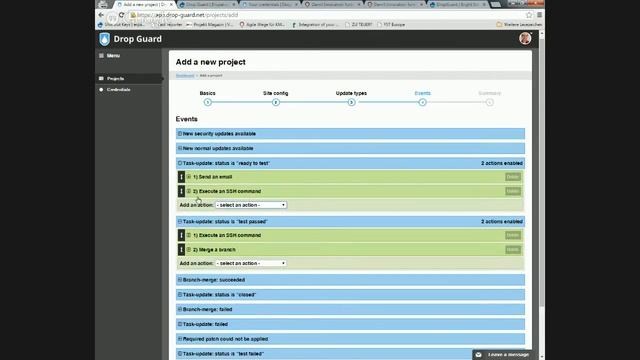Screen dimensions: 640x360
Task: Go to Basics wizard step circle
Action: (208, 102)
